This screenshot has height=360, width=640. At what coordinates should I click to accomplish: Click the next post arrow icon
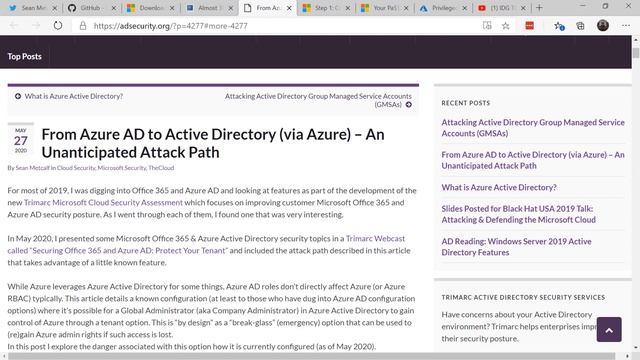coord(409,104)
